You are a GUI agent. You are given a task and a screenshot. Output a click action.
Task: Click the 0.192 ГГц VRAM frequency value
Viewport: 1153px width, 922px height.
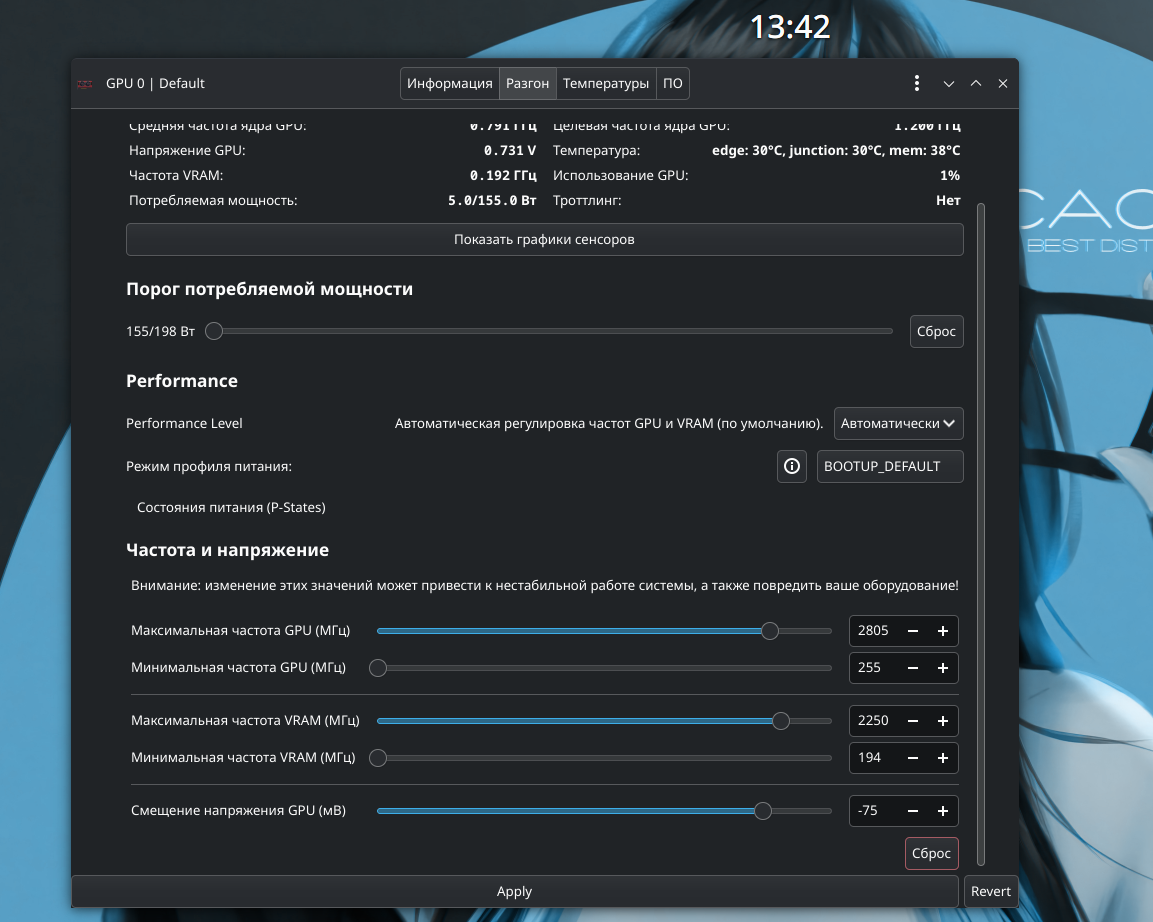(503, 176)
